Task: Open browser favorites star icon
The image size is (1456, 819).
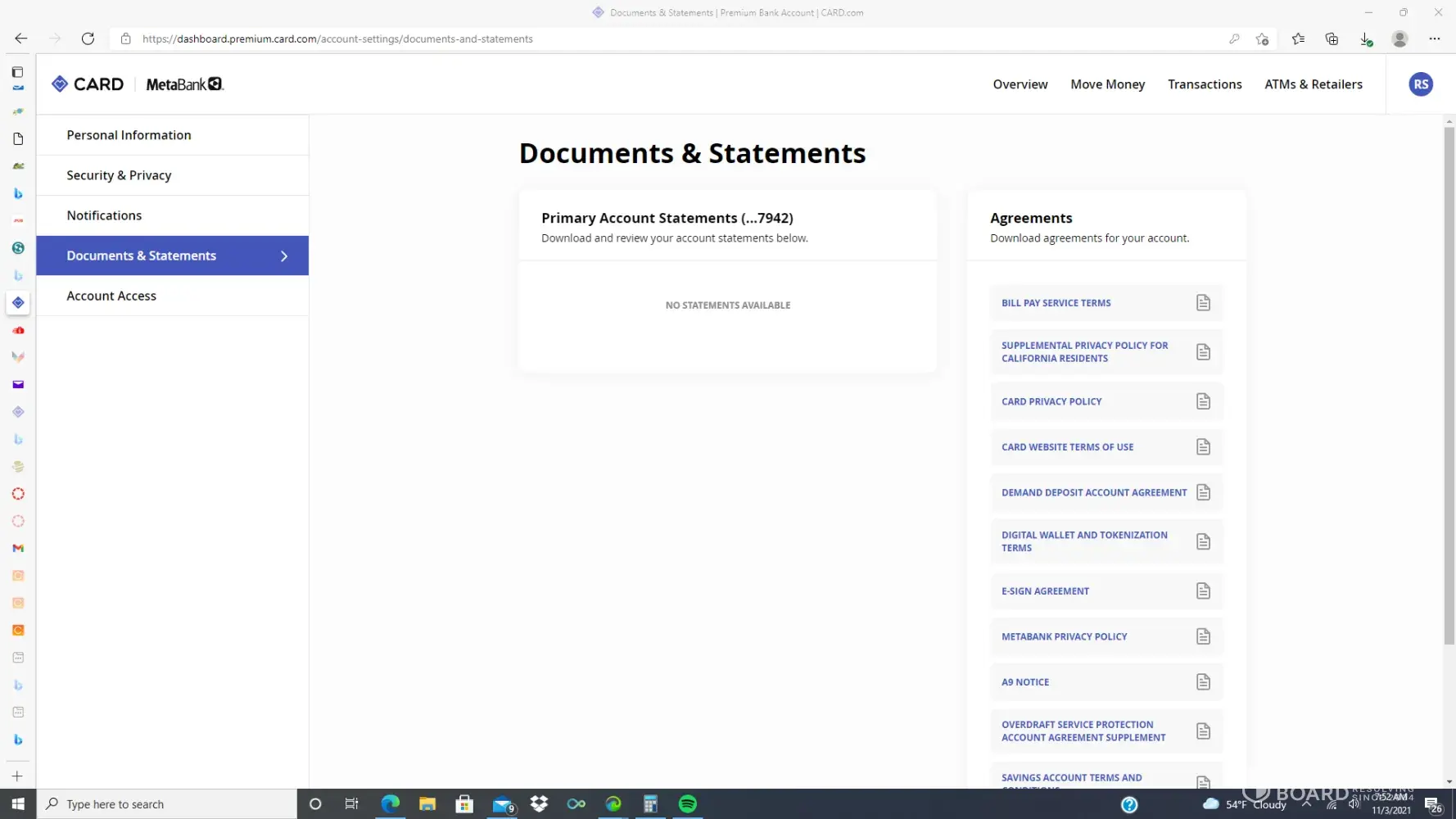Action: (x=1297, y=38)
